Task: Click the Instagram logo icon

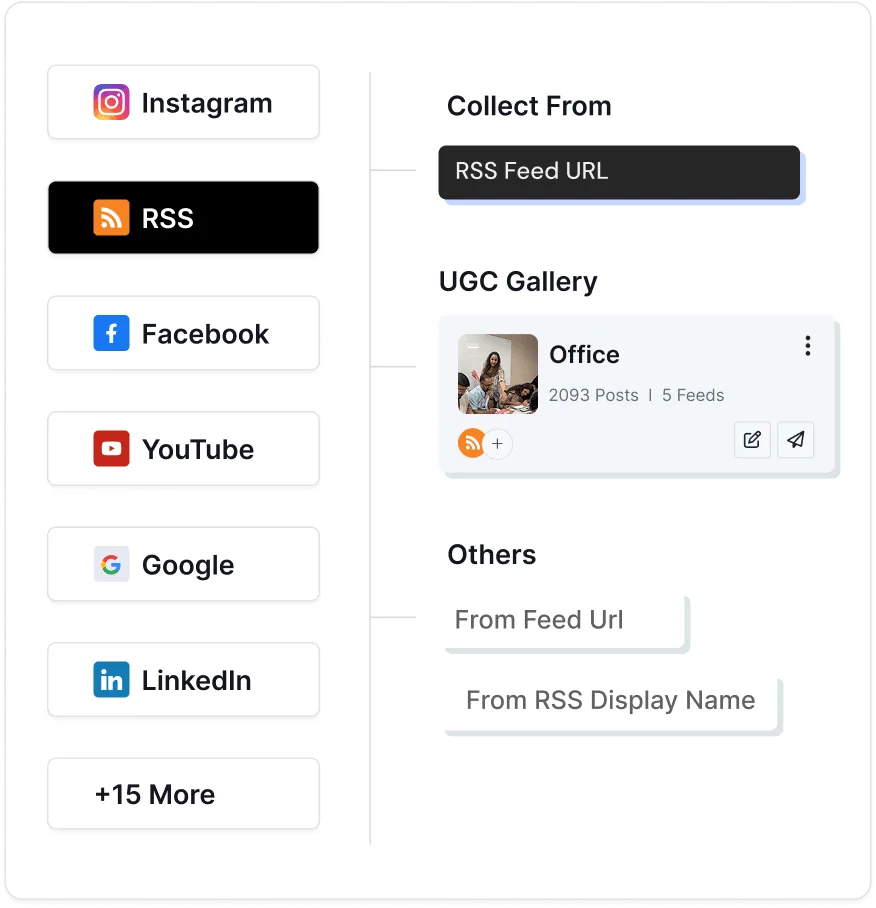Action: point(111,102)
